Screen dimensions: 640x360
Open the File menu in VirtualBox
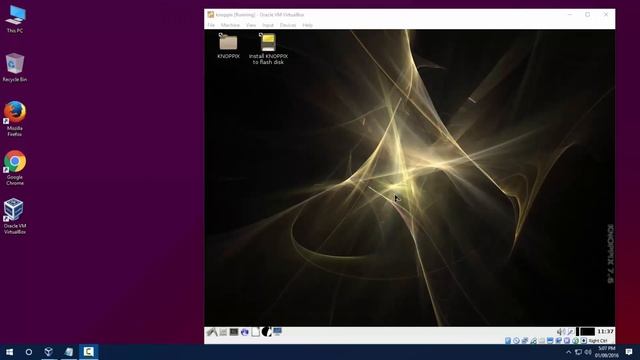pos(211,25)
